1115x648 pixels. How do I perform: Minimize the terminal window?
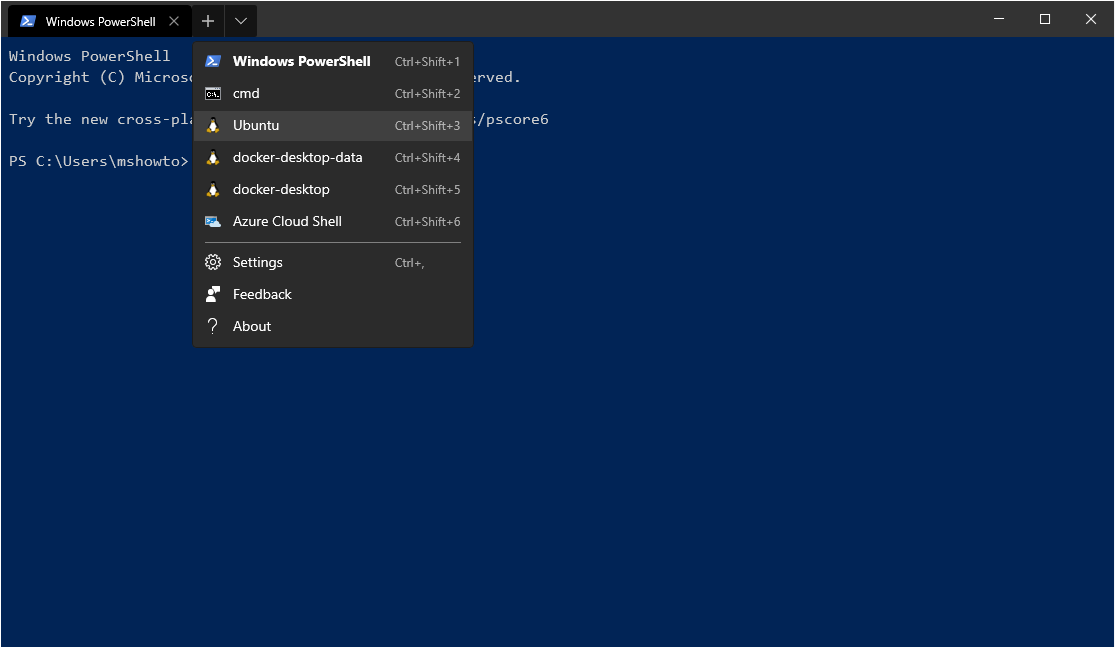click(999, 19)
